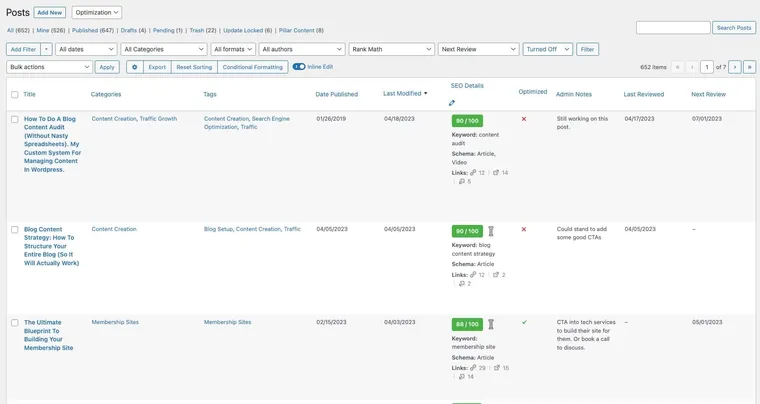Sort by Title column header

tap(30, 94)
